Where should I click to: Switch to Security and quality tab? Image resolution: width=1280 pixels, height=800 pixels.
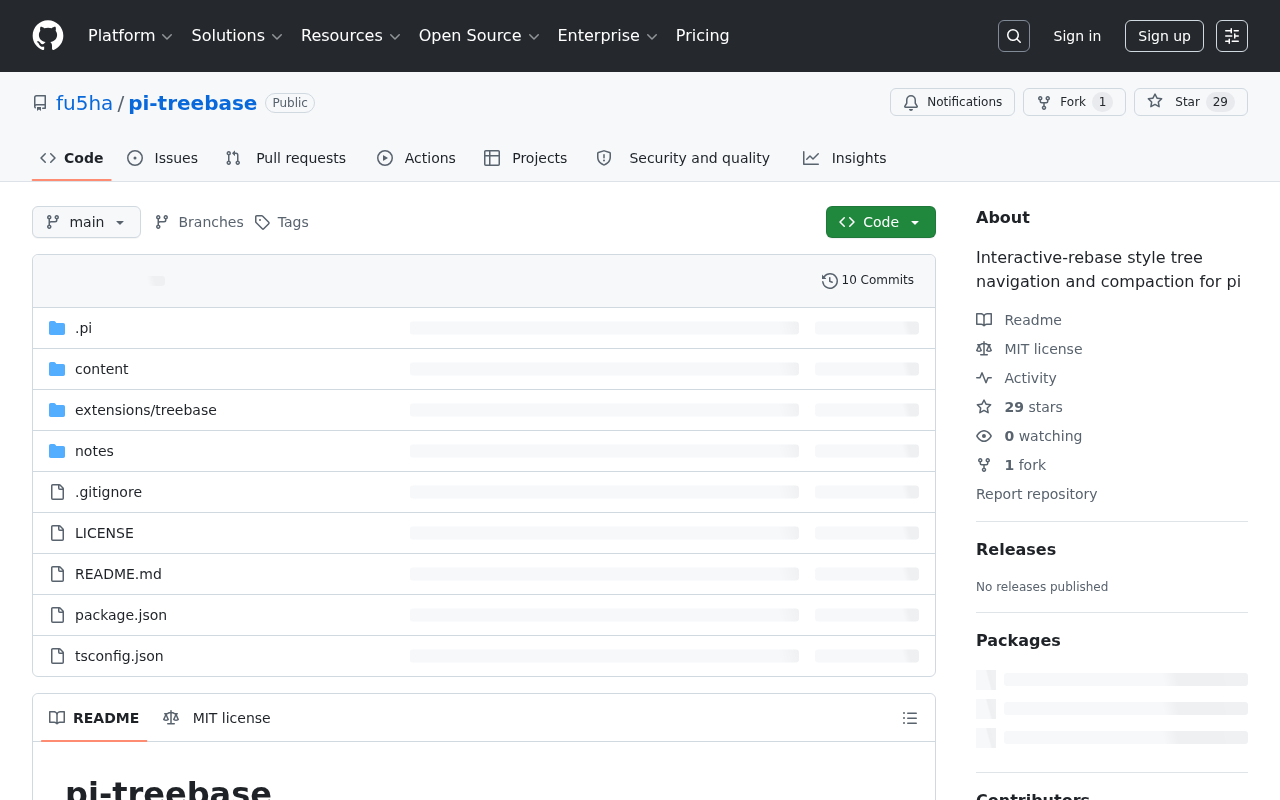pos(683,158)
